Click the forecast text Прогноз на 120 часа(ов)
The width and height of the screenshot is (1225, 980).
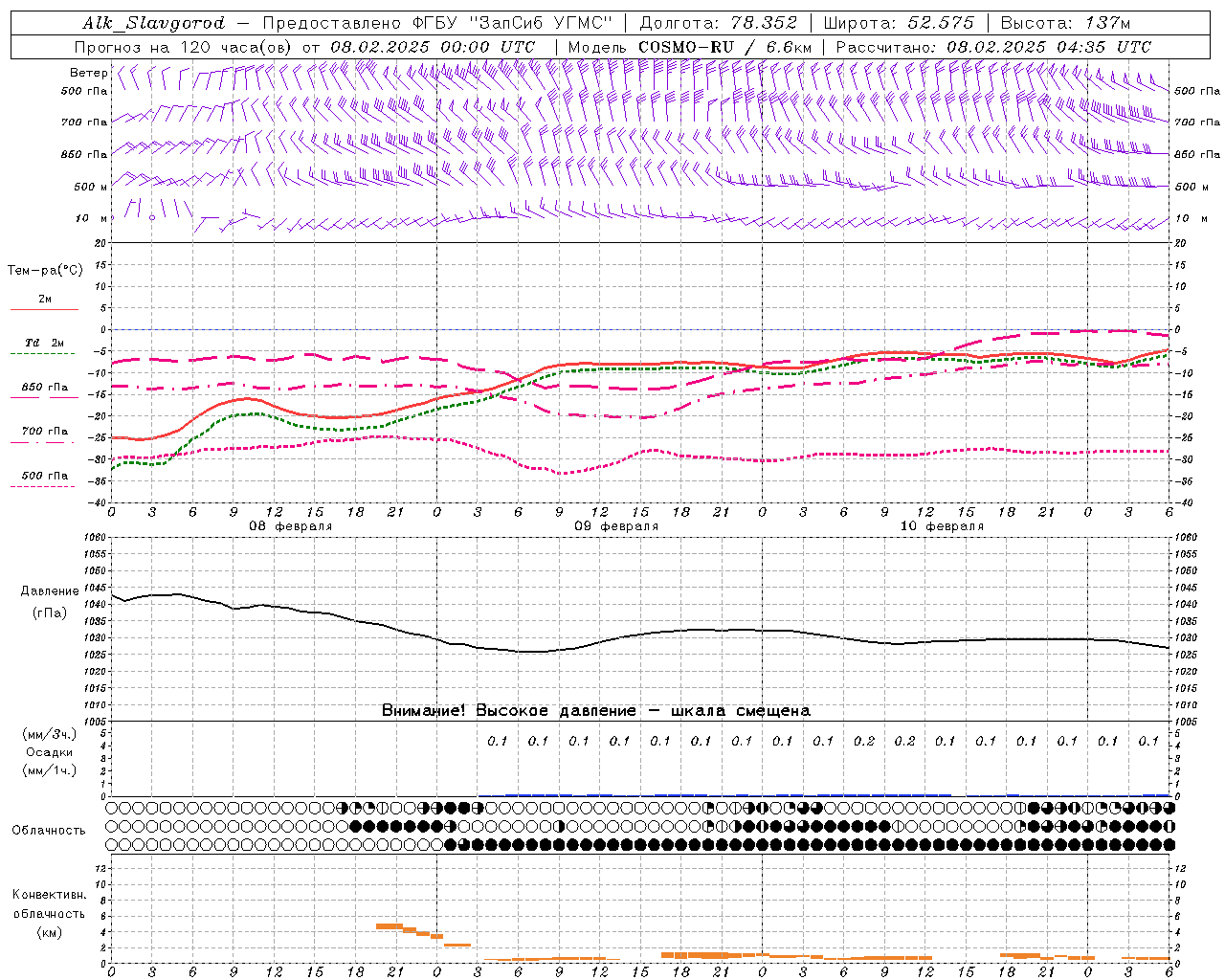(x=185, y=47)
